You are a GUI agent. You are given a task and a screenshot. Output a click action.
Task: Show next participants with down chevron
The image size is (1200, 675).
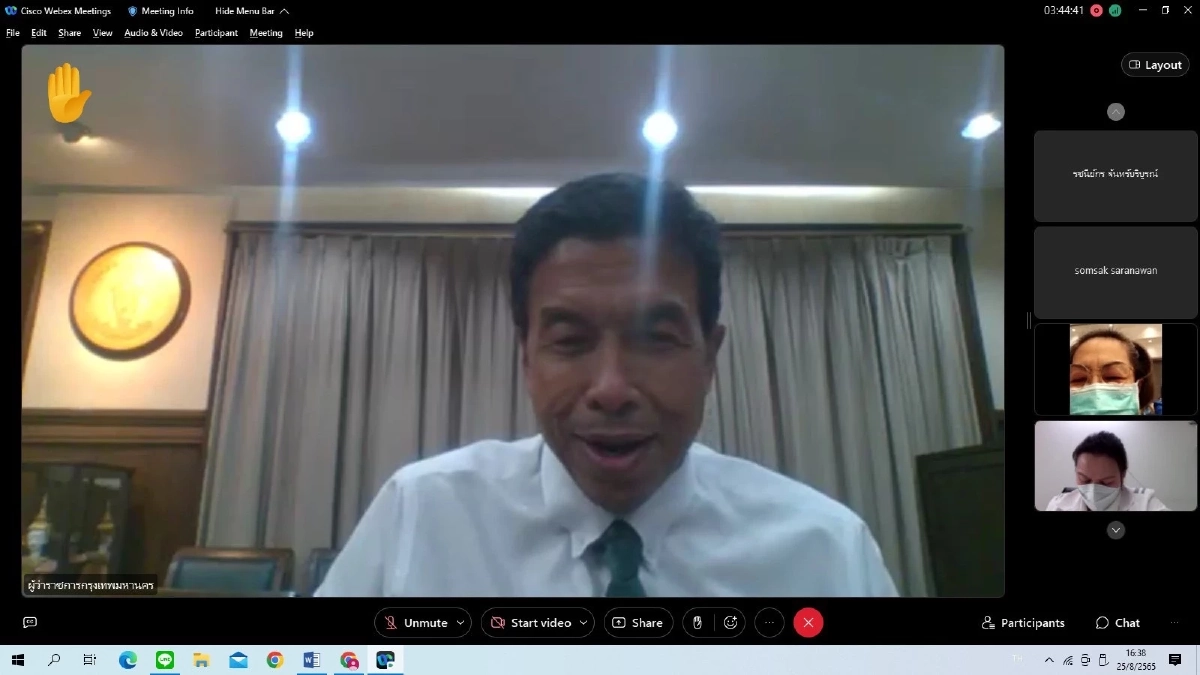pyautogui.click(x=1116, y=530)
